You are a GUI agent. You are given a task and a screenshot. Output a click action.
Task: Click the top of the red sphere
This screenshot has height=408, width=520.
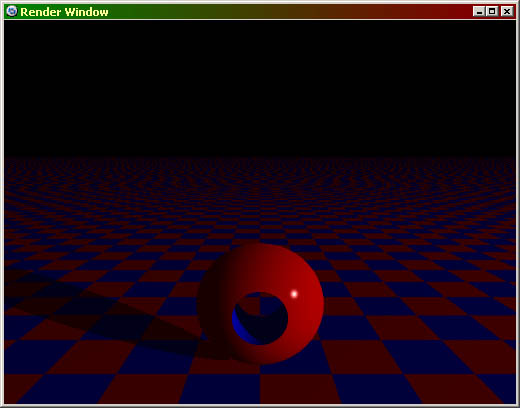pyautogui.click(x=263, y=249)
